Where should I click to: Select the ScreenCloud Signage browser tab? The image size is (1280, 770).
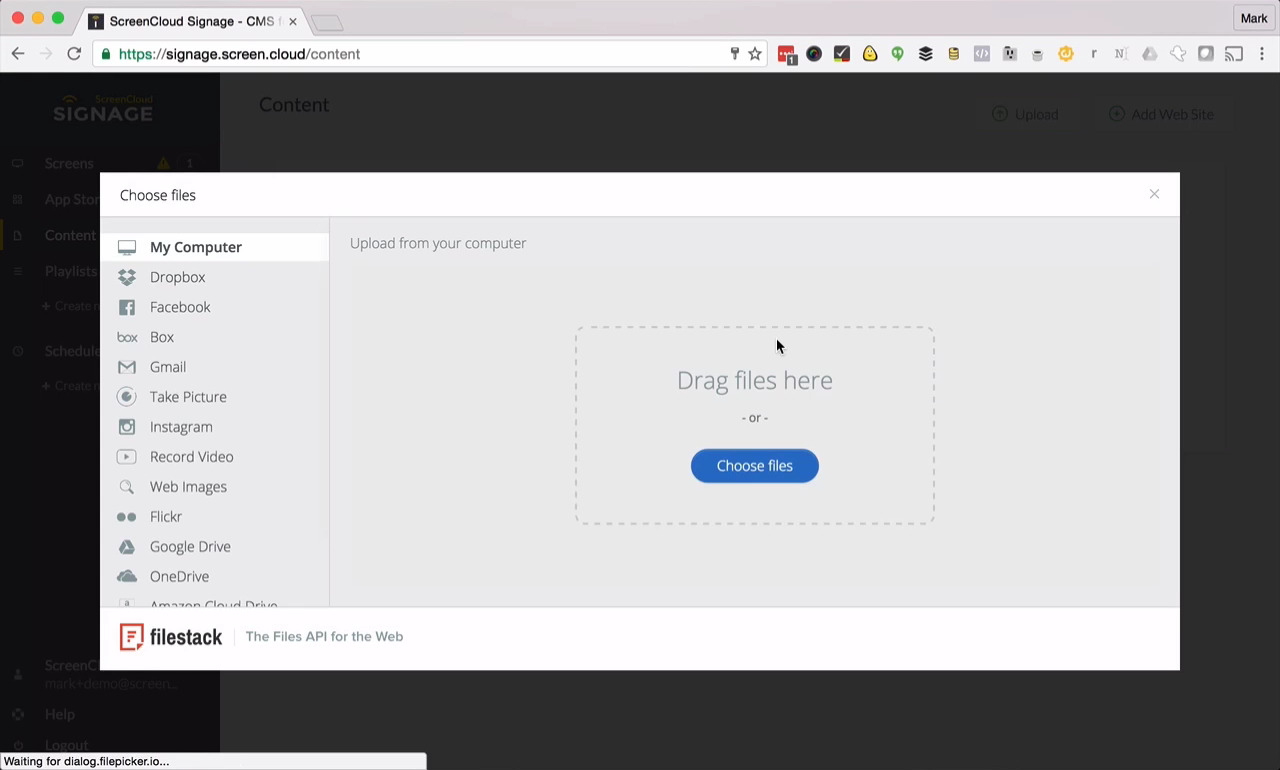[x=192, y=21]
